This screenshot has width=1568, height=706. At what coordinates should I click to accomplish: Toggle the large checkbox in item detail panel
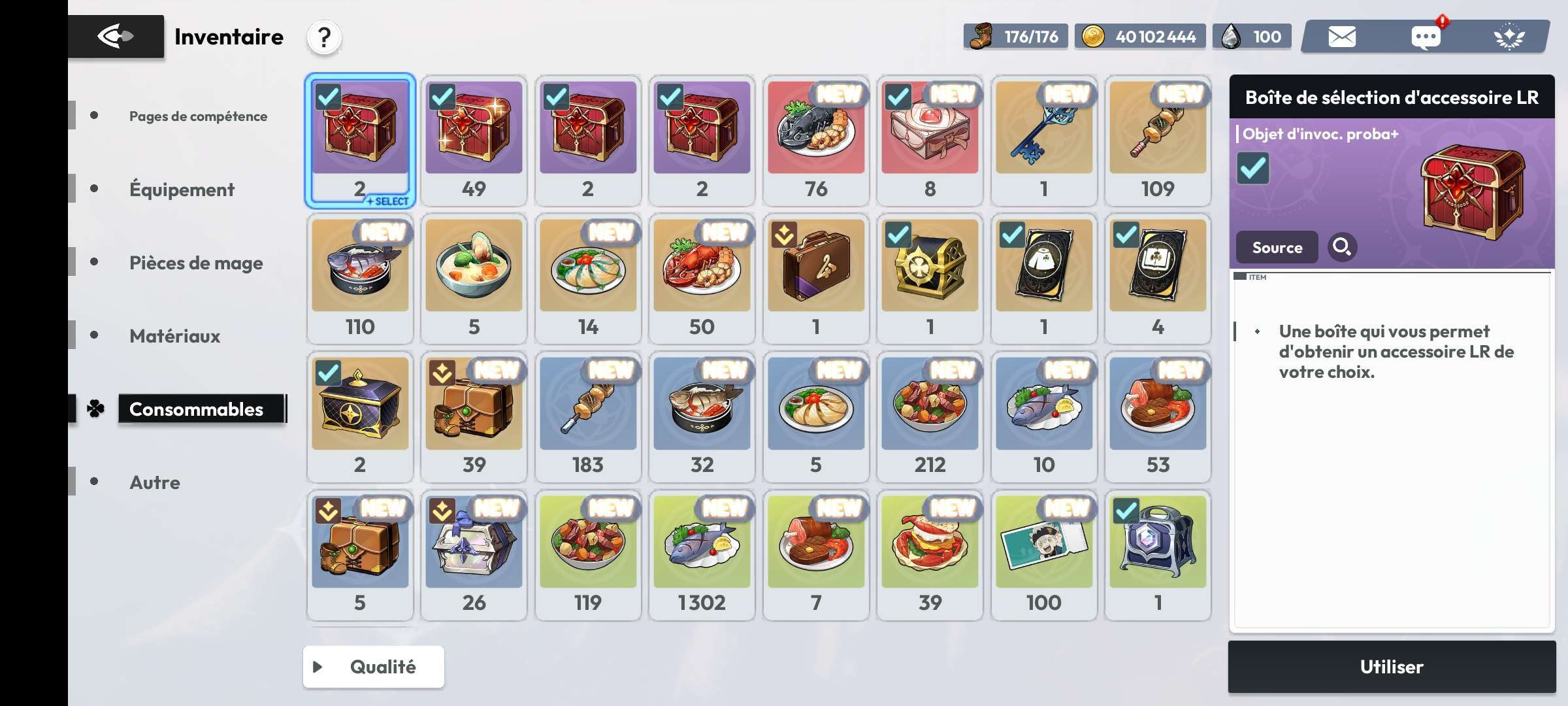pos(1253,169)
